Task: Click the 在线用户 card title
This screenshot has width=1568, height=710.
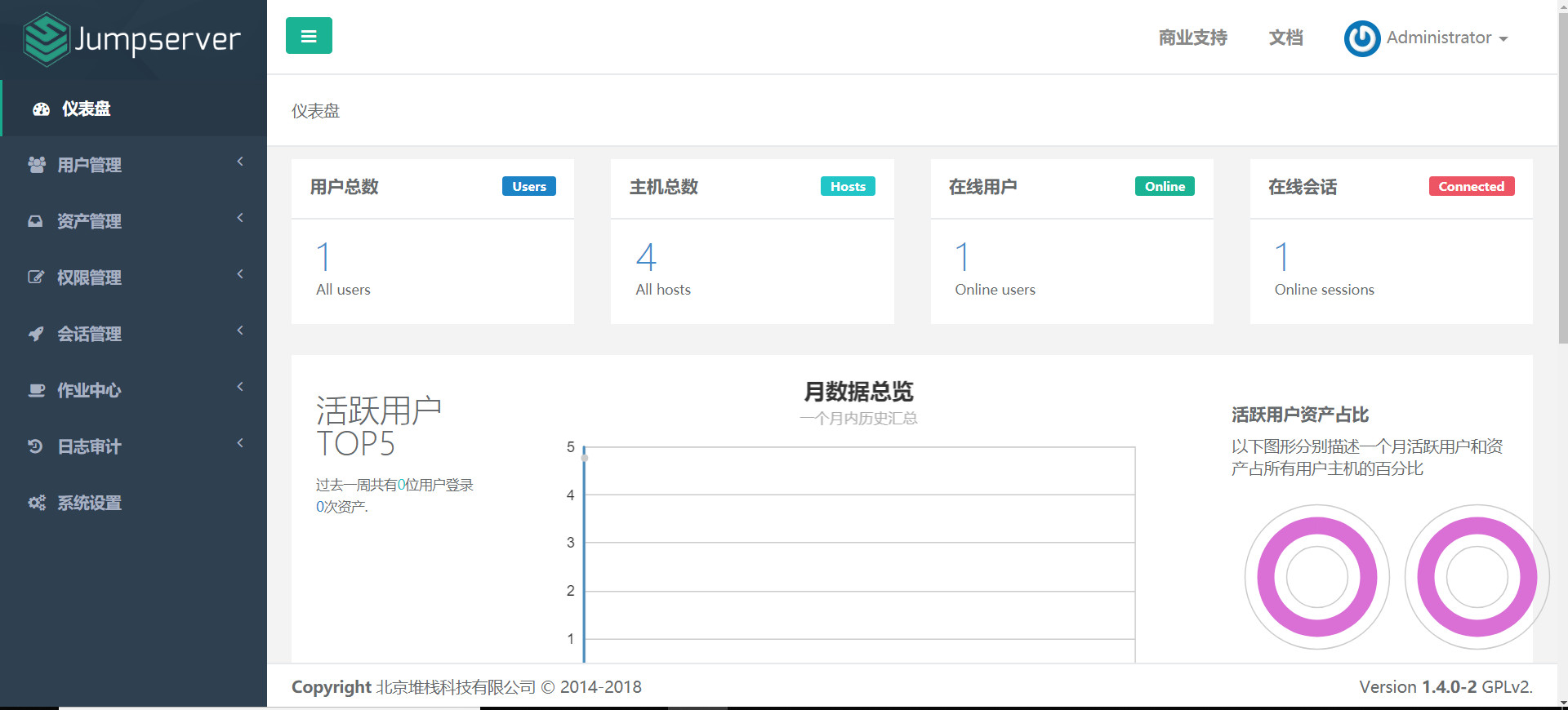Action: (x=983, y=187)
